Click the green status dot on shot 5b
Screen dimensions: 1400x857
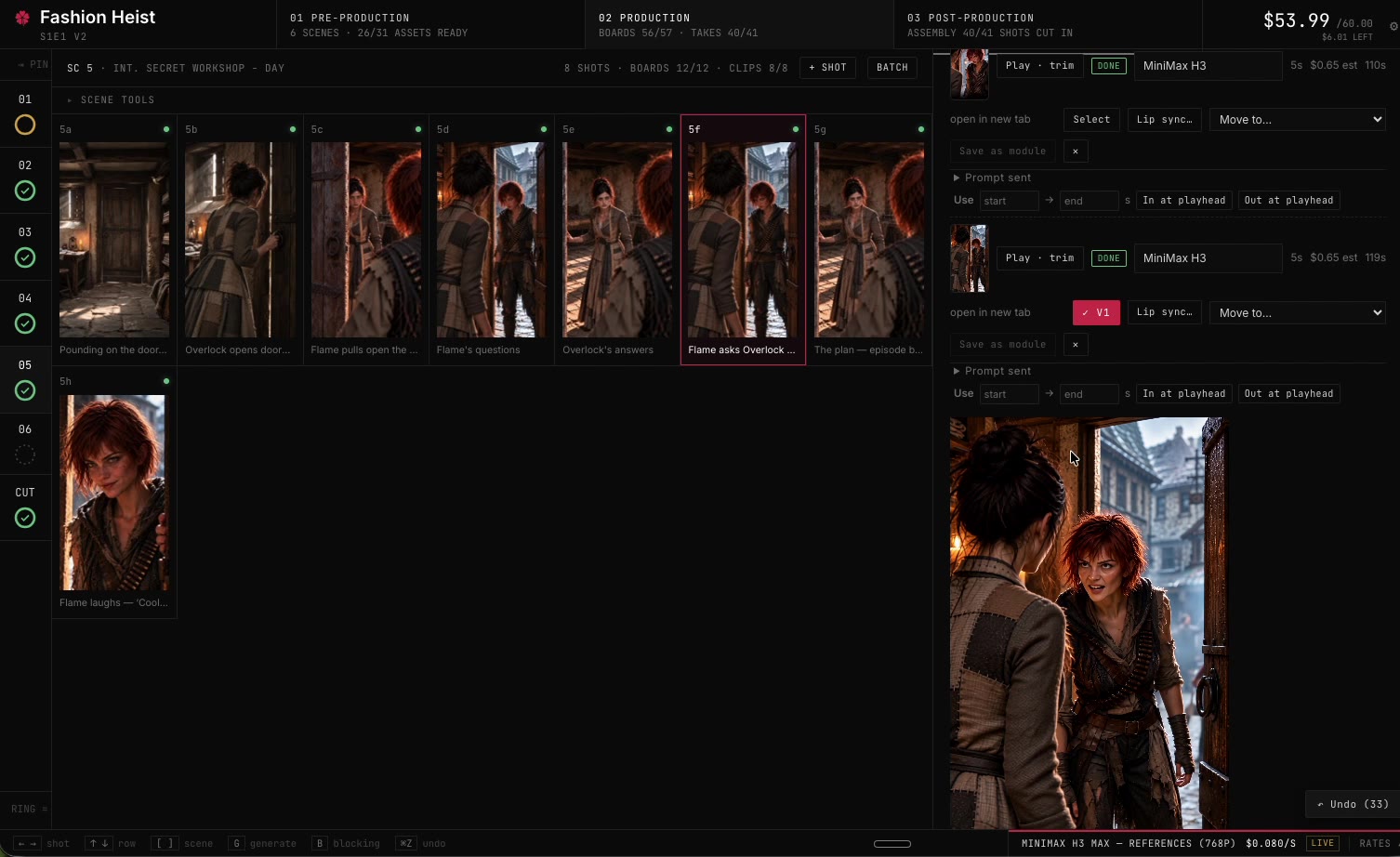tap(293, 129)
